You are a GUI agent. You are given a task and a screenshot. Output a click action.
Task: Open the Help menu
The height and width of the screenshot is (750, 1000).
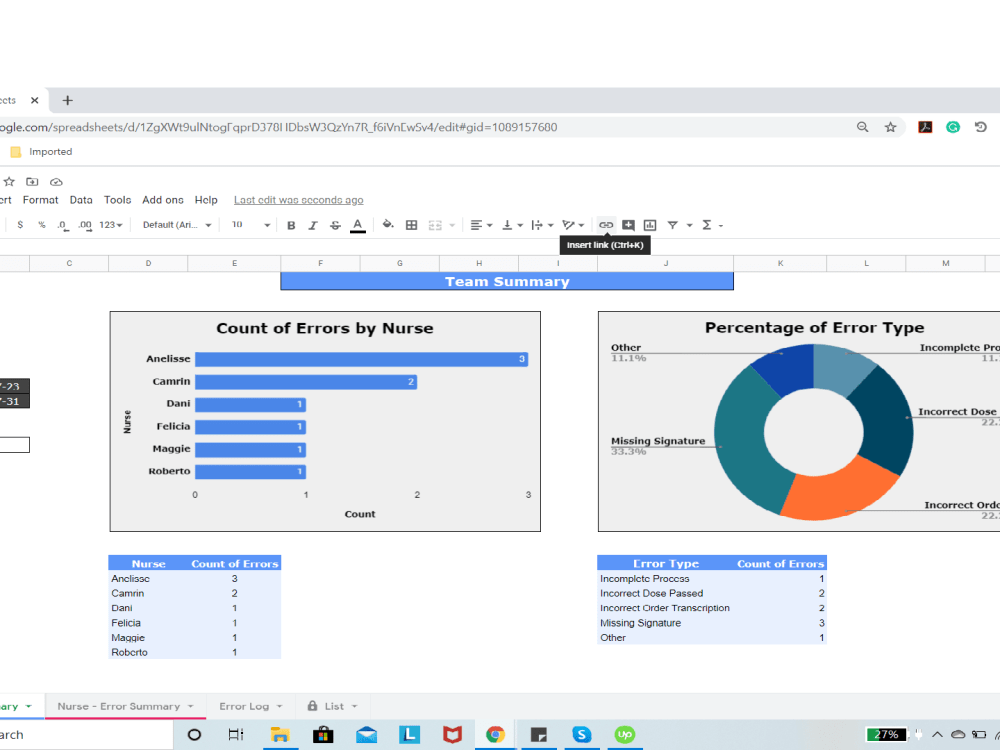pos(206,200)
